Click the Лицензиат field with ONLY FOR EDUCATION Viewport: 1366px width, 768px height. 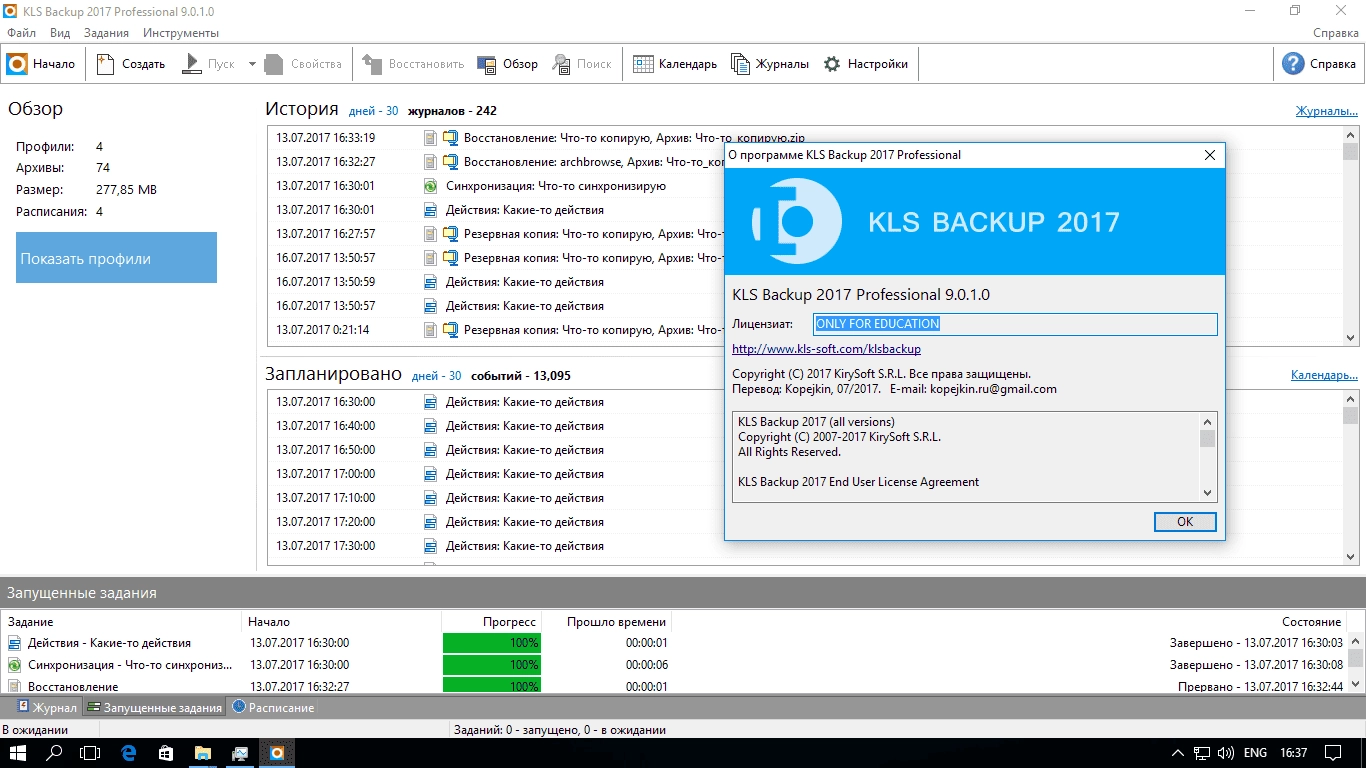[x=1015, y=324]
